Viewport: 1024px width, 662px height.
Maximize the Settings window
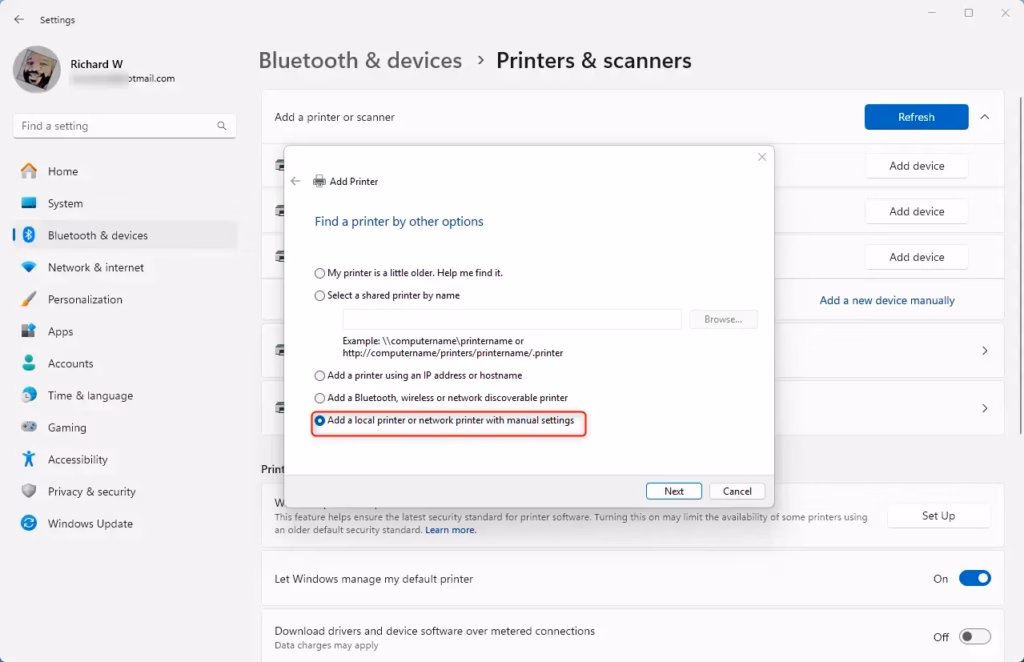[968, 13]
